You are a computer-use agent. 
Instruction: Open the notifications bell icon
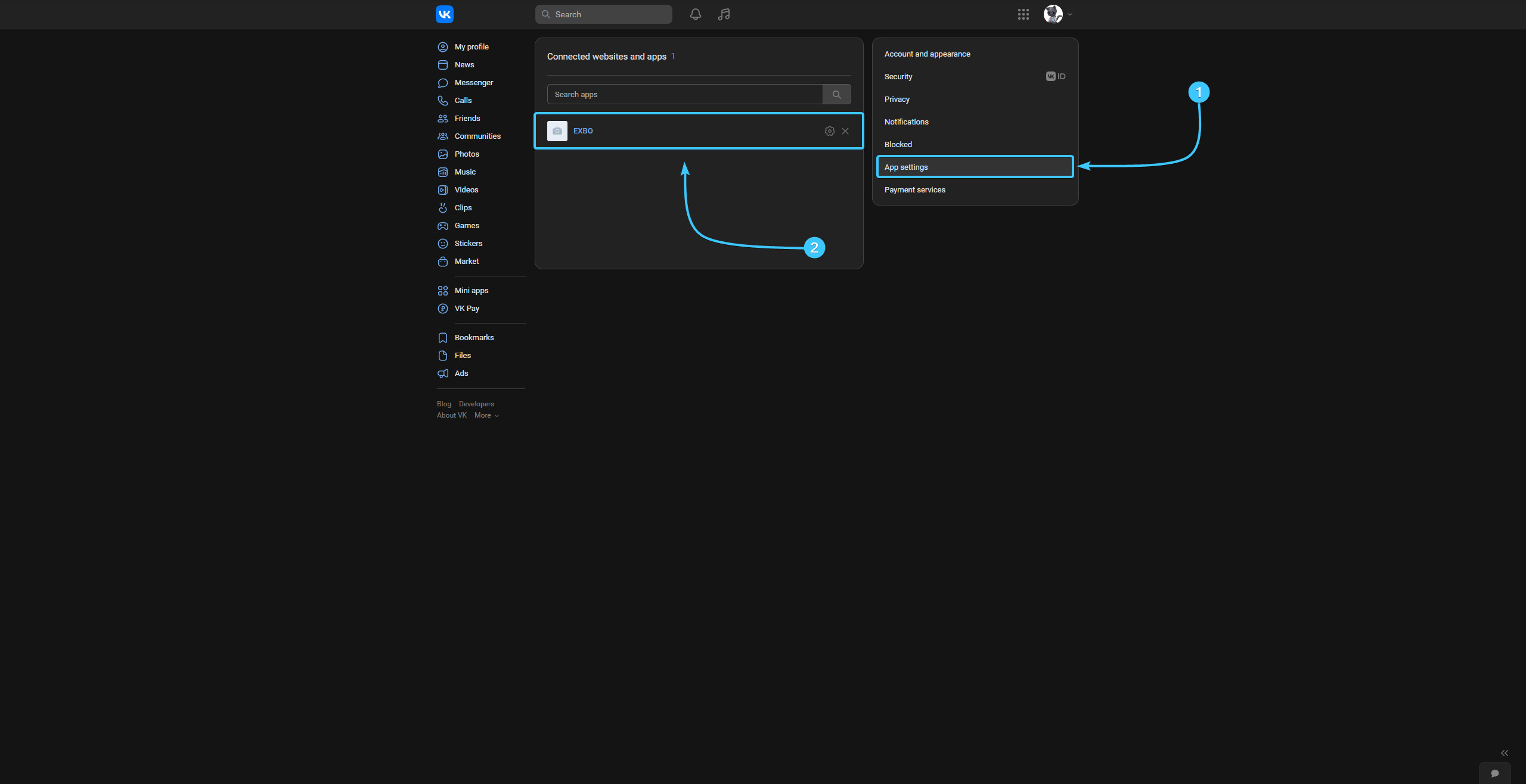[695, 14]
